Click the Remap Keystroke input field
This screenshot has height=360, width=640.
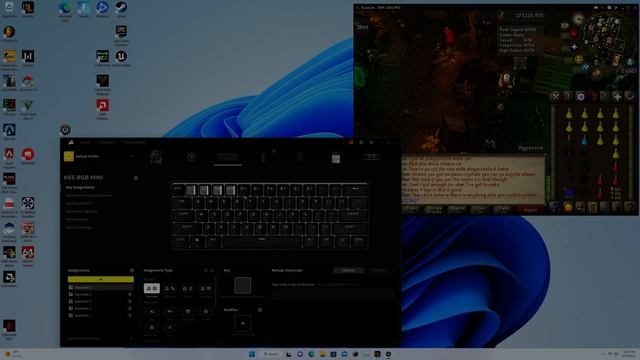(333, 294)
